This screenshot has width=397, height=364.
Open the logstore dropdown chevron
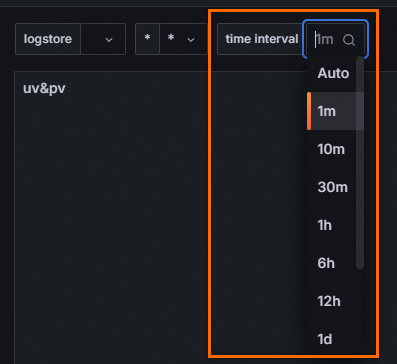tap(109, 40)
